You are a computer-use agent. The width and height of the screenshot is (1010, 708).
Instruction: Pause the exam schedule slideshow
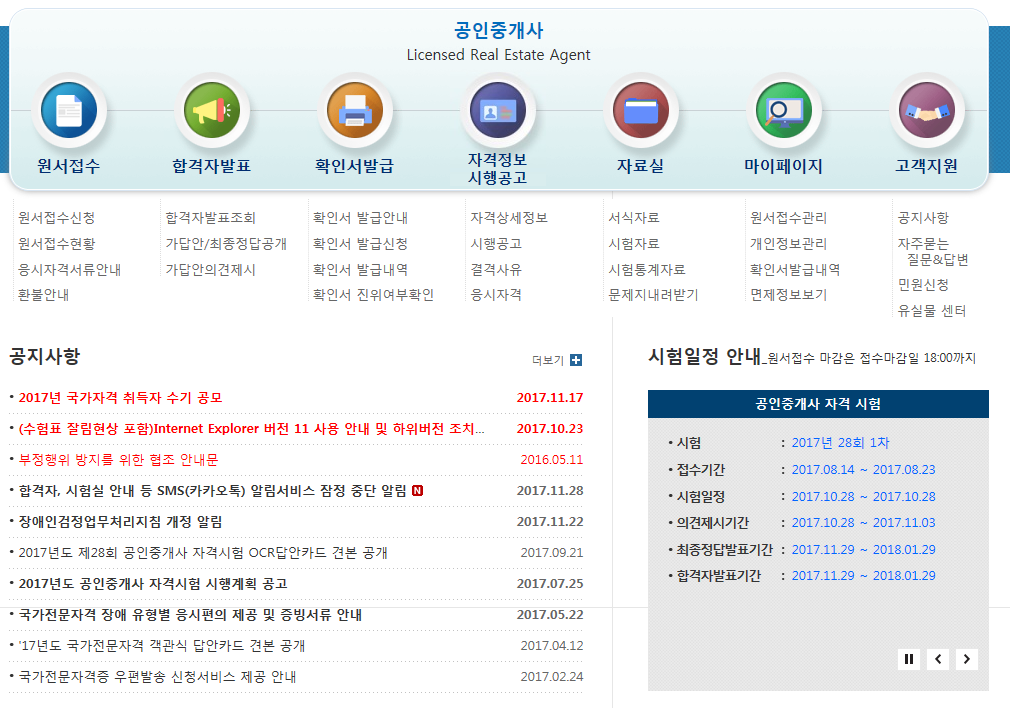909,658
